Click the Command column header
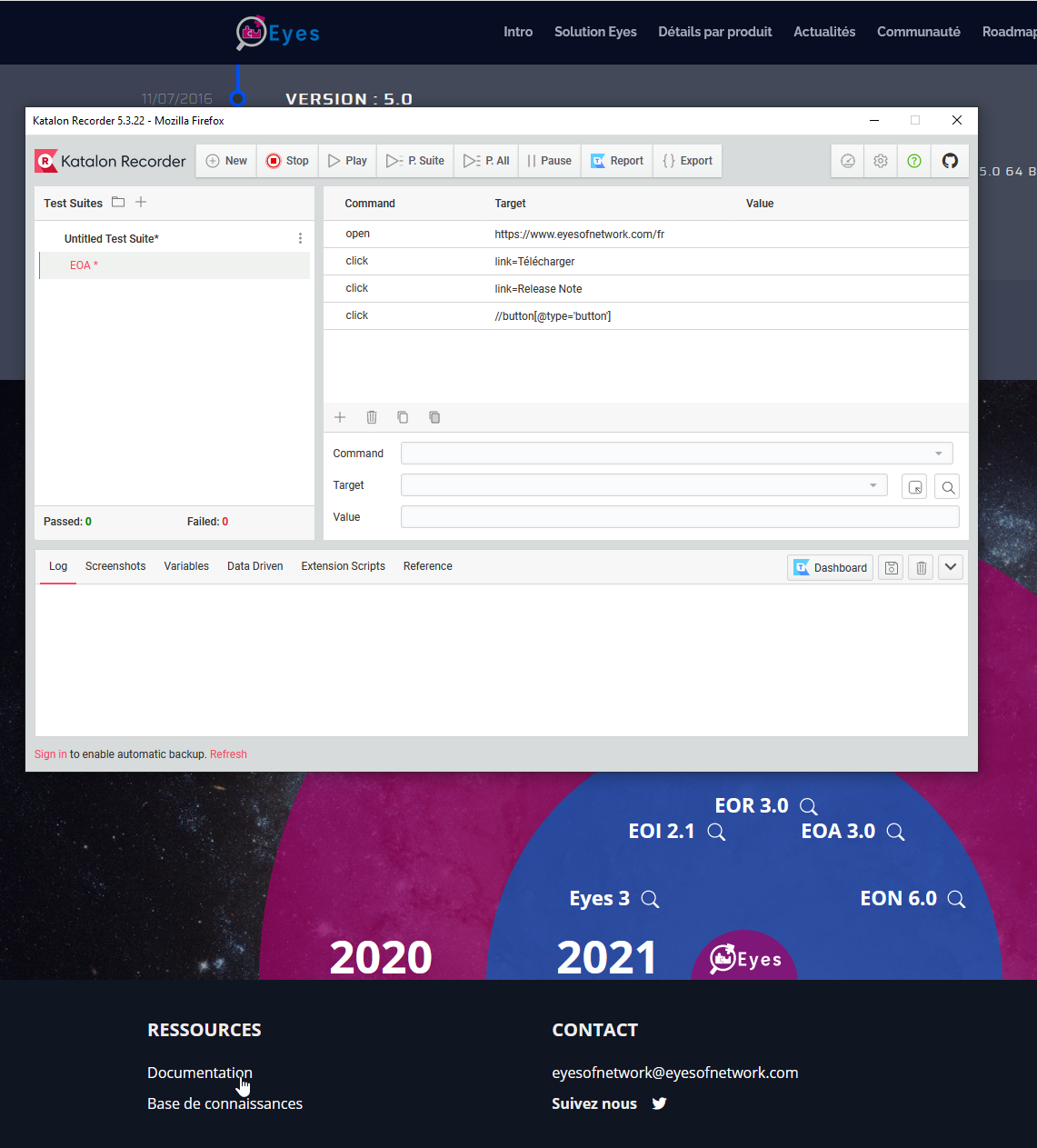This screenshot has width=1037, height=1148. pos(370,204)
